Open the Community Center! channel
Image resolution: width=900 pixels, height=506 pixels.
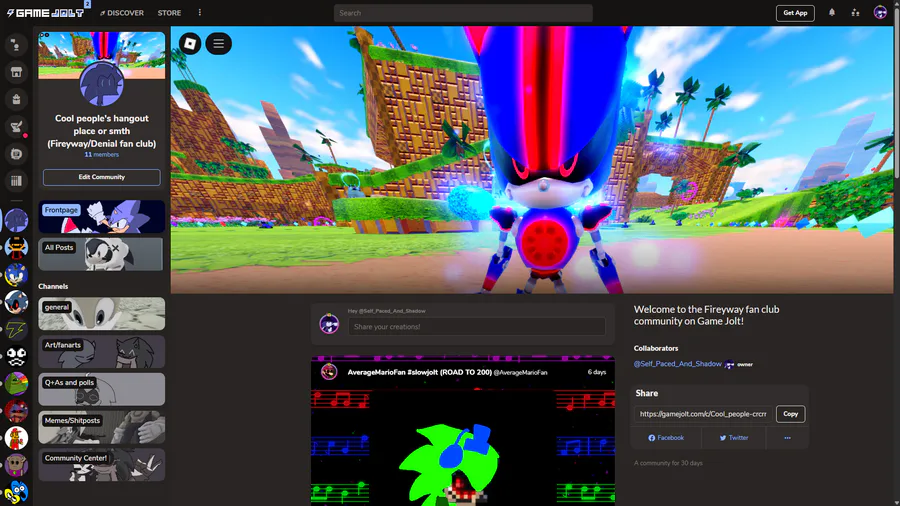102,465
